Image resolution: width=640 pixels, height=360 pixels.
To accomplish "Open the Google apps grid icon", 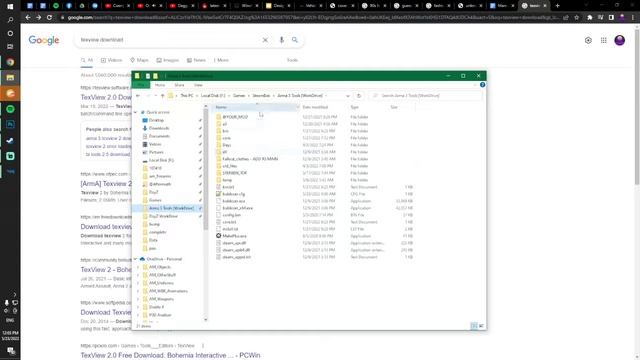I will (604, 40).
